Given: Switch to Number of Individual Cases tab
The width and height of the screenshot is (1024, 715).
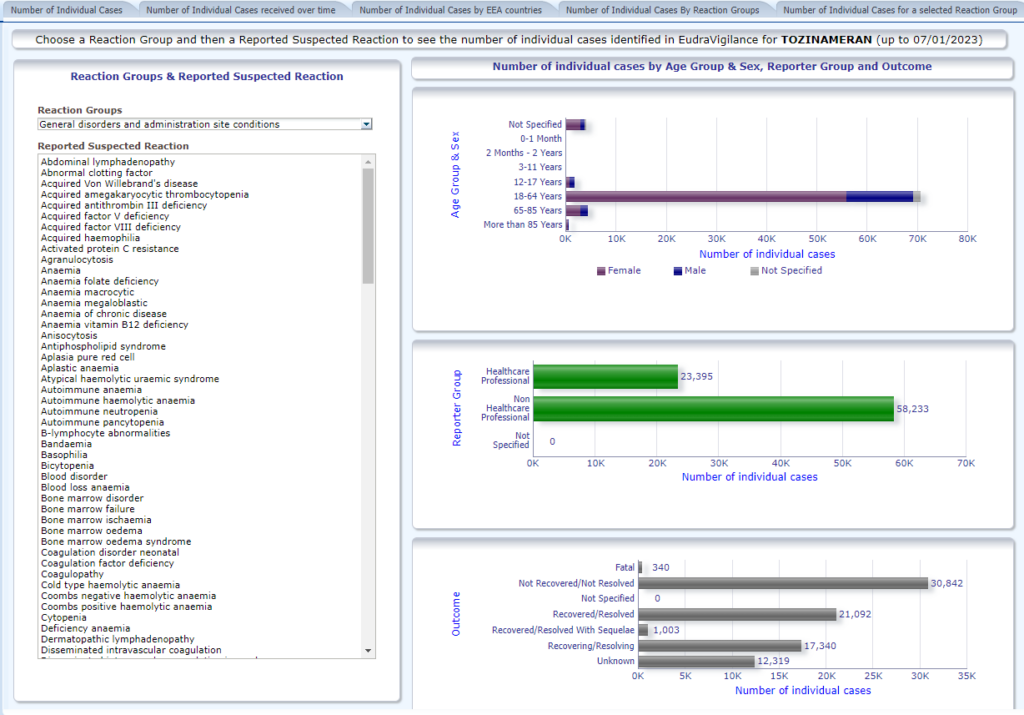Looking at the screenshot, I should 66,10.
